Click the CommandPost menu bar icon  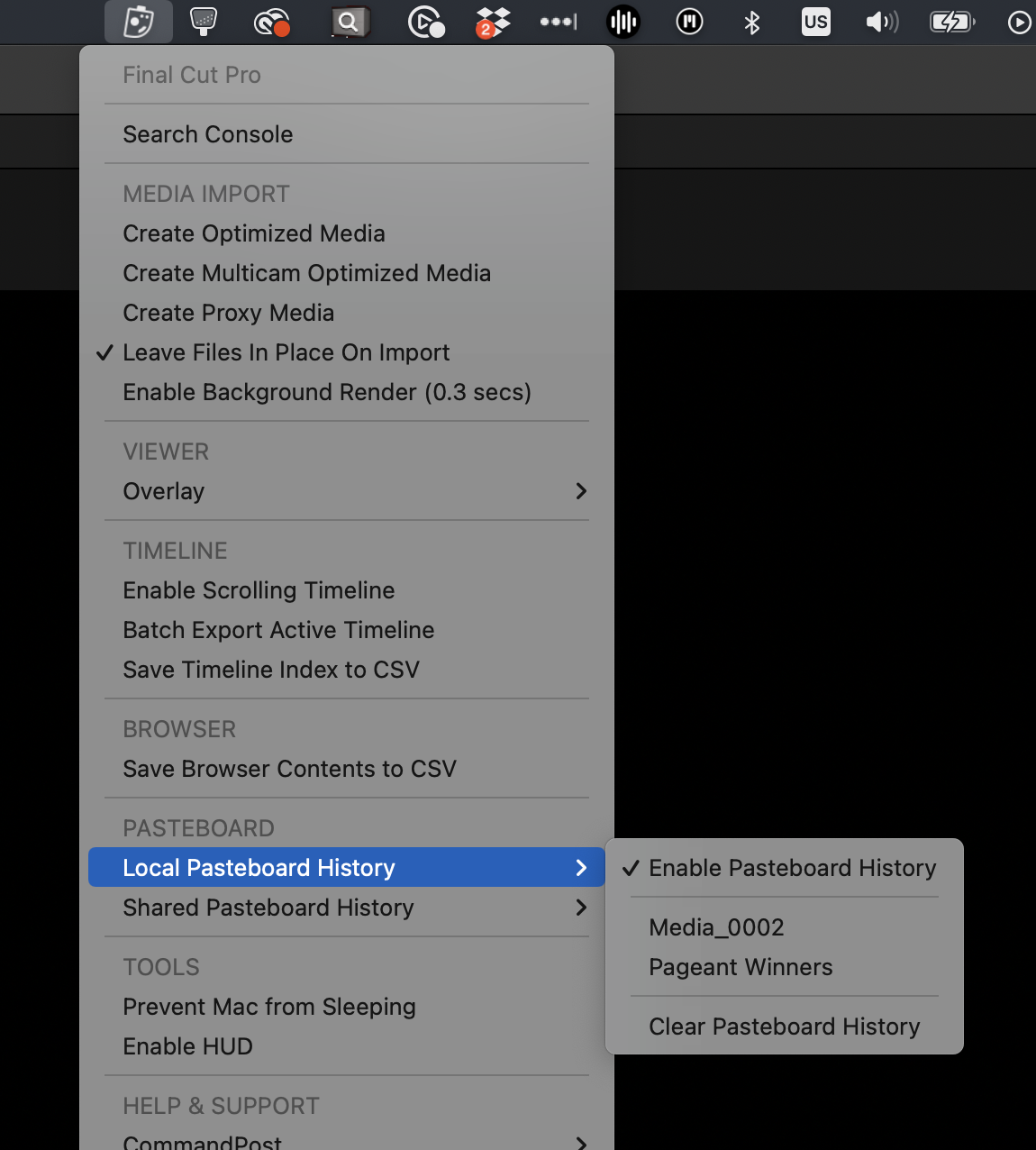coord(138,22)
